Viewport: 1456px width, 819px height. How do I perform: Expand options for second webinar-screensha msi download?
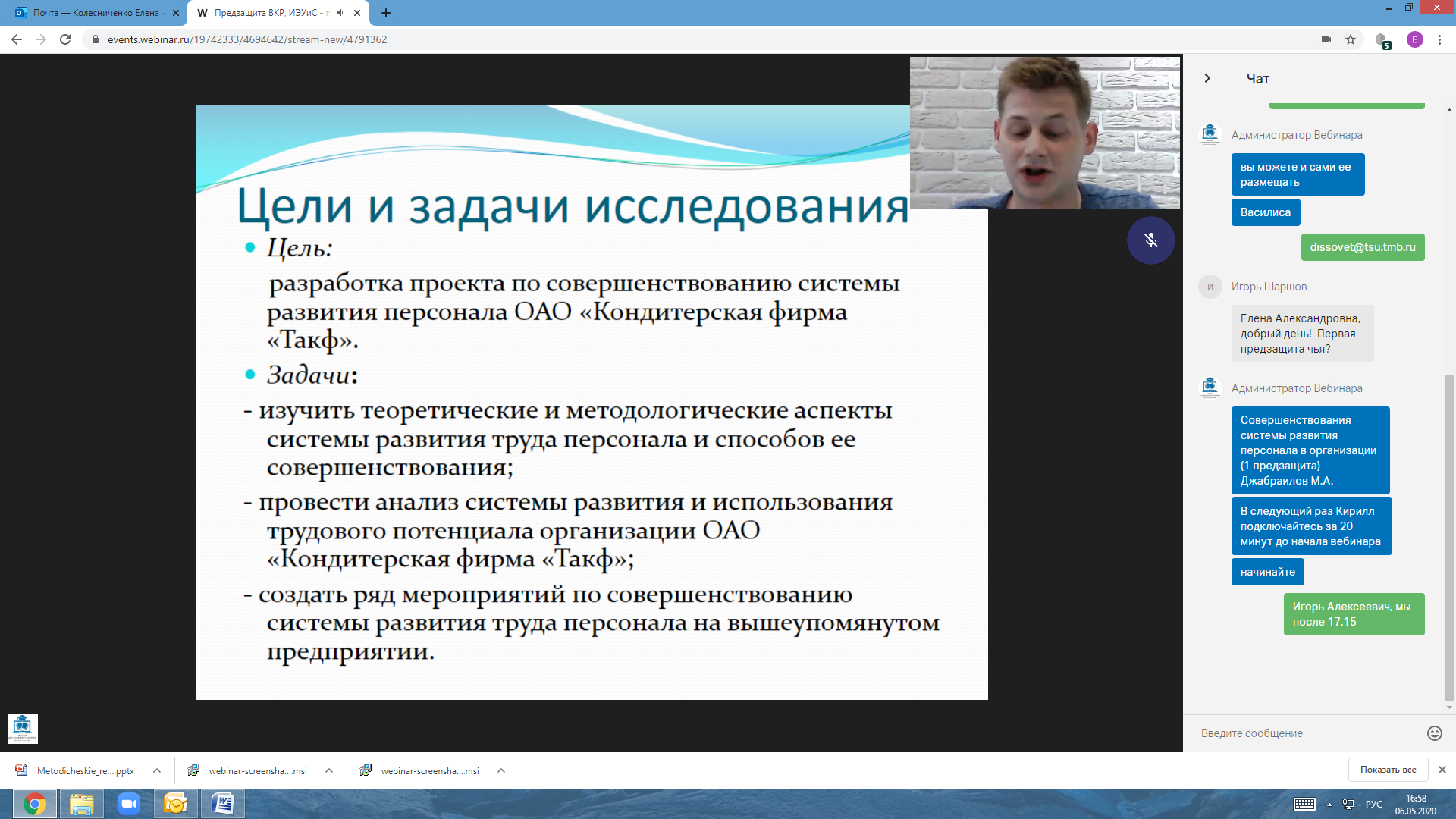pyautogui.click(x=501, y=770)
